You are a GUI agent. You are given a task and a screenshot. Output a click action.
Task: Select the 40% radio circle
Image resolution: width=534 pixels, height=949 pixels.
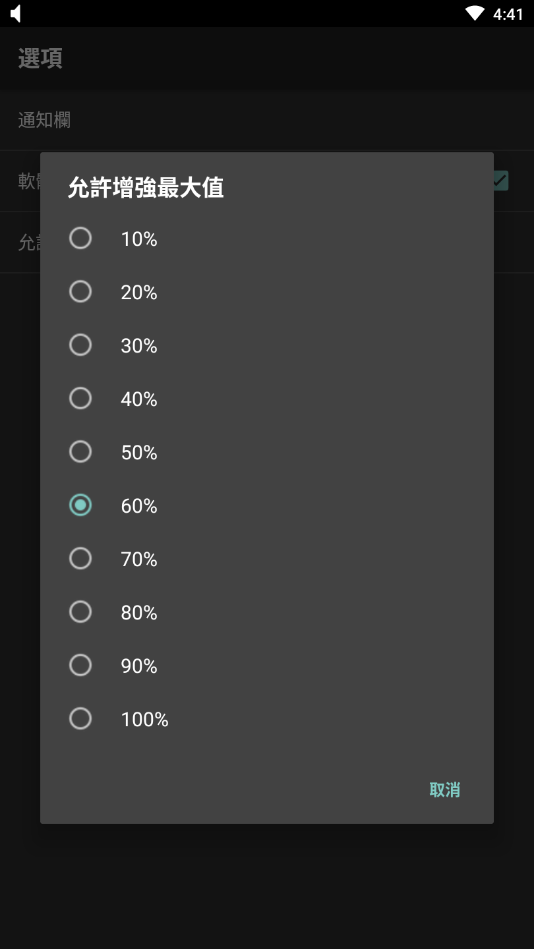point(81,398)
